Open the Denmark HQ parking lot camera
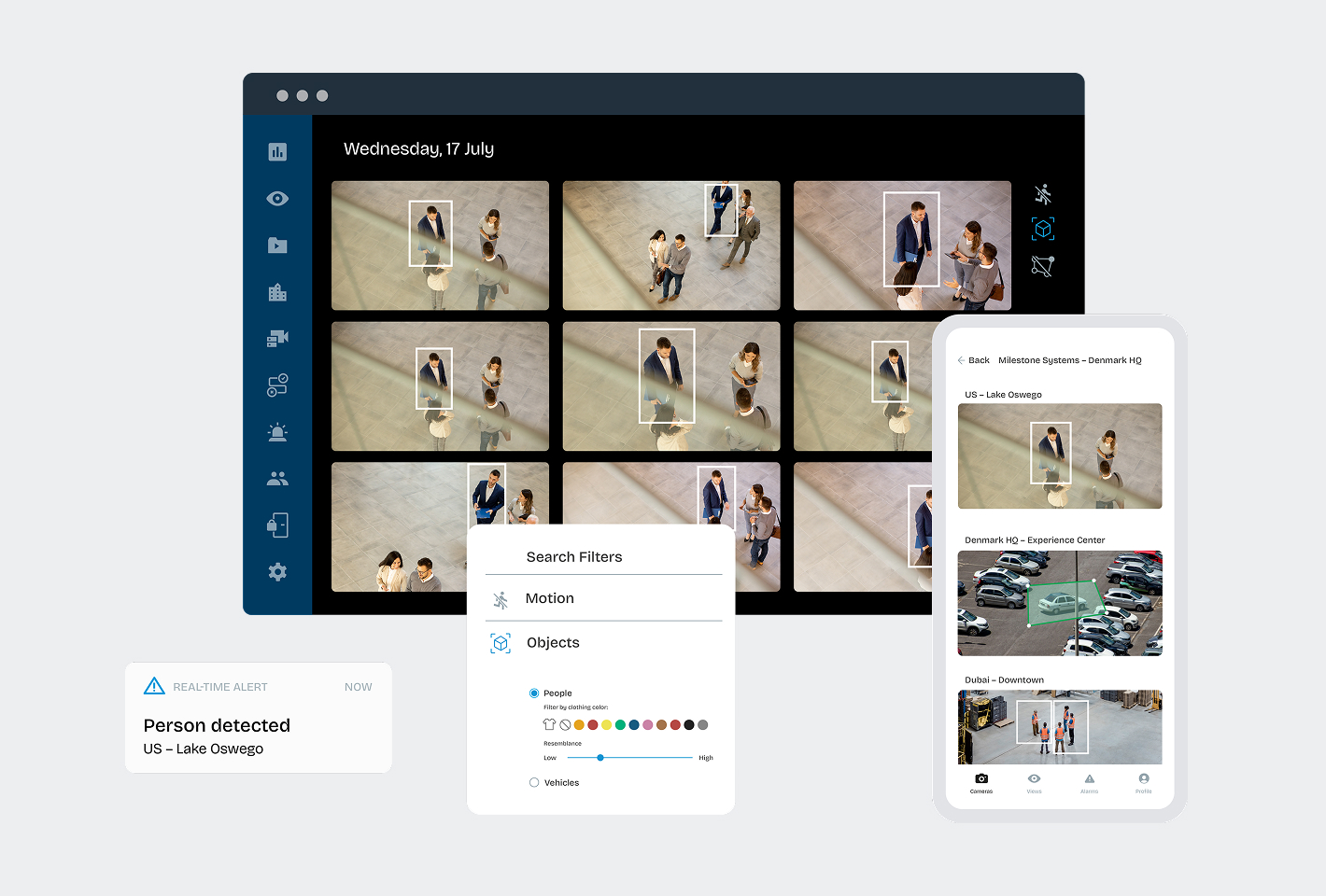This screenshot has width=1326, height=896. click(1060, 603)
